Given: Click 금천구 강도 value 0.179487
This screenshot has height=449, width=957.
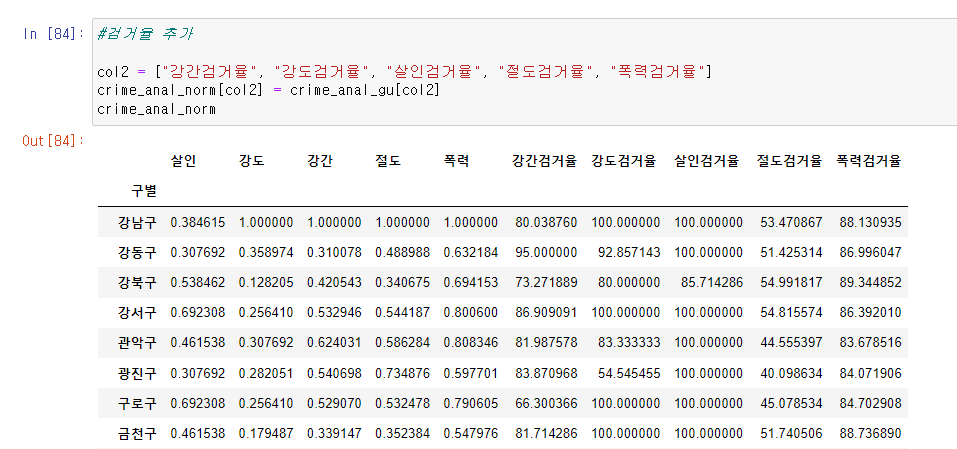Looking at the screenshot, I should point(266,434).
